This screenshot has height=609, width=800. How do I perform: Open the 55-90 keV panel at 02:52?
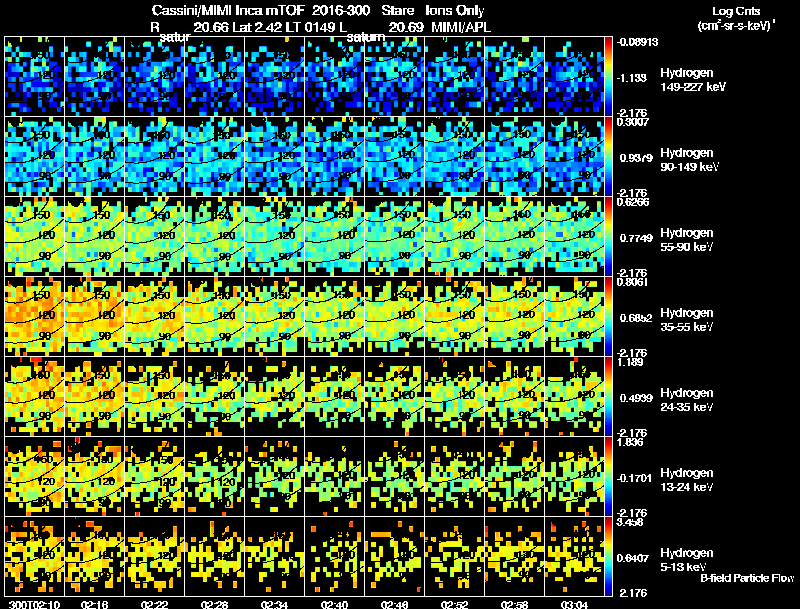tap(455, 237)
